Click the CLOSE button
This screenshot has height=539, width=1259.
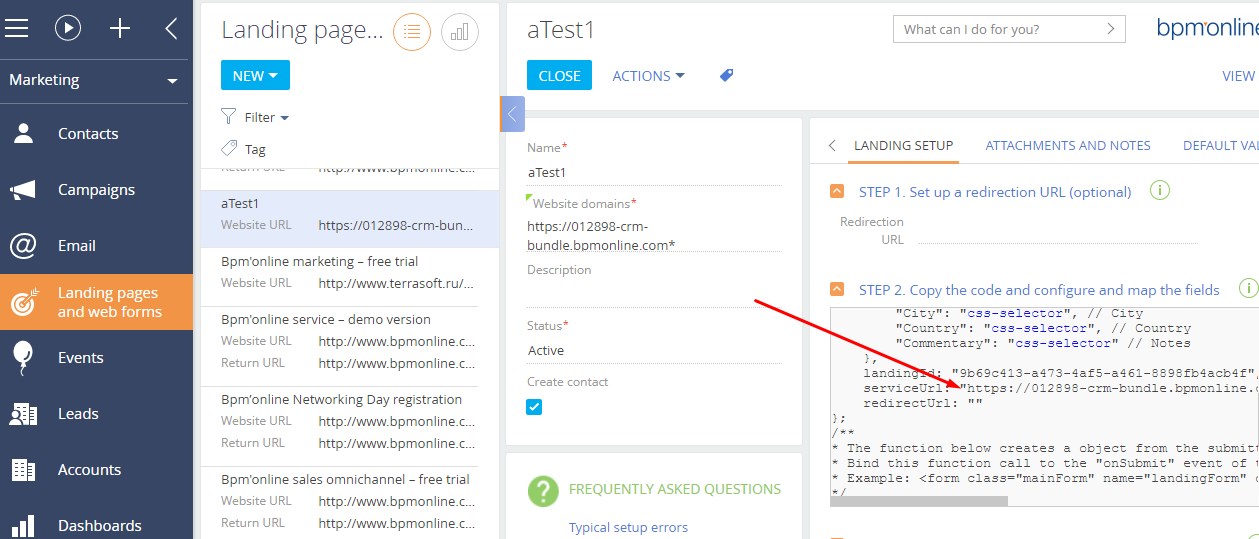point(559,76)
